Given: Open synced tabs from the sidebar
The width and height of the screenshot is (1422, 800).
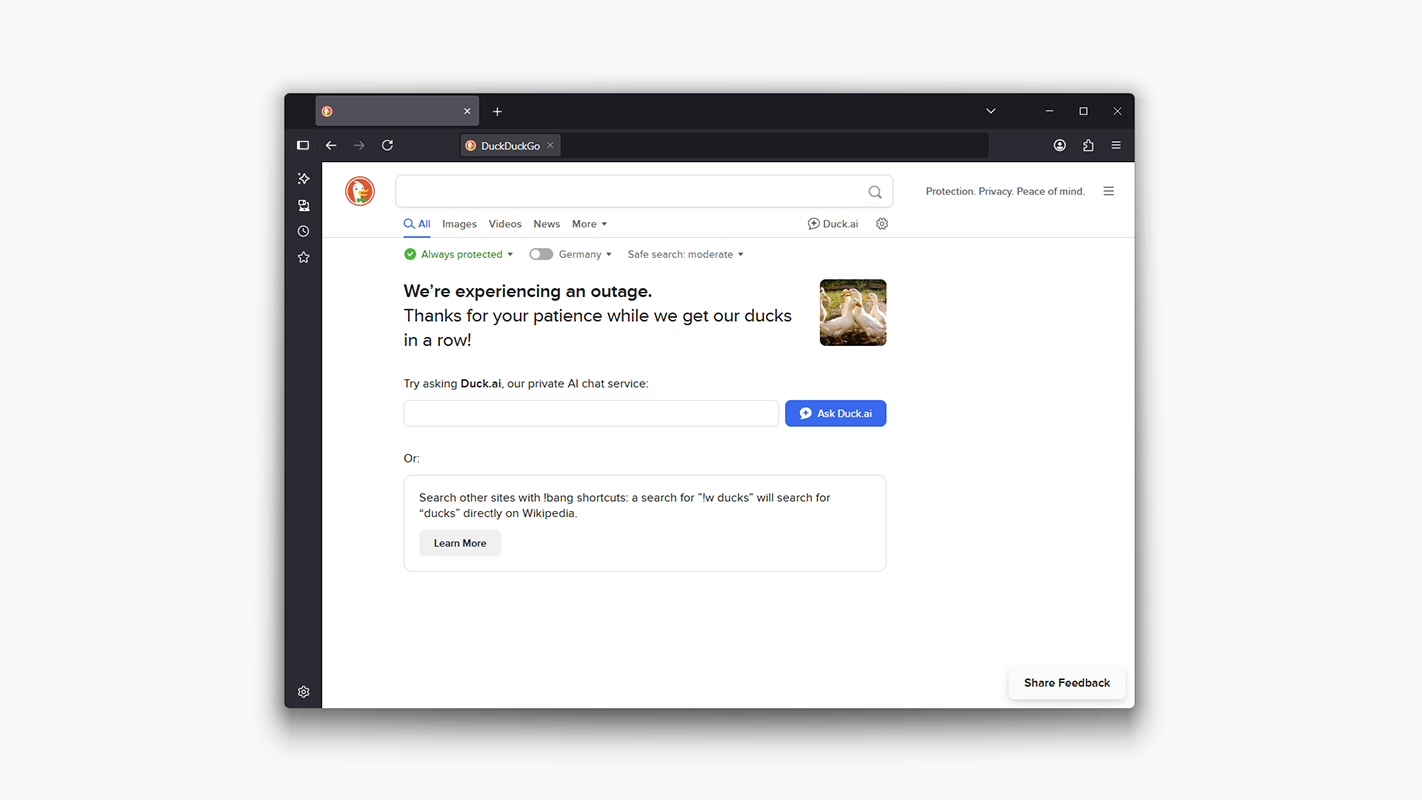Looking at the screenshot, I should pyautogui.click(x=304, y=205).
